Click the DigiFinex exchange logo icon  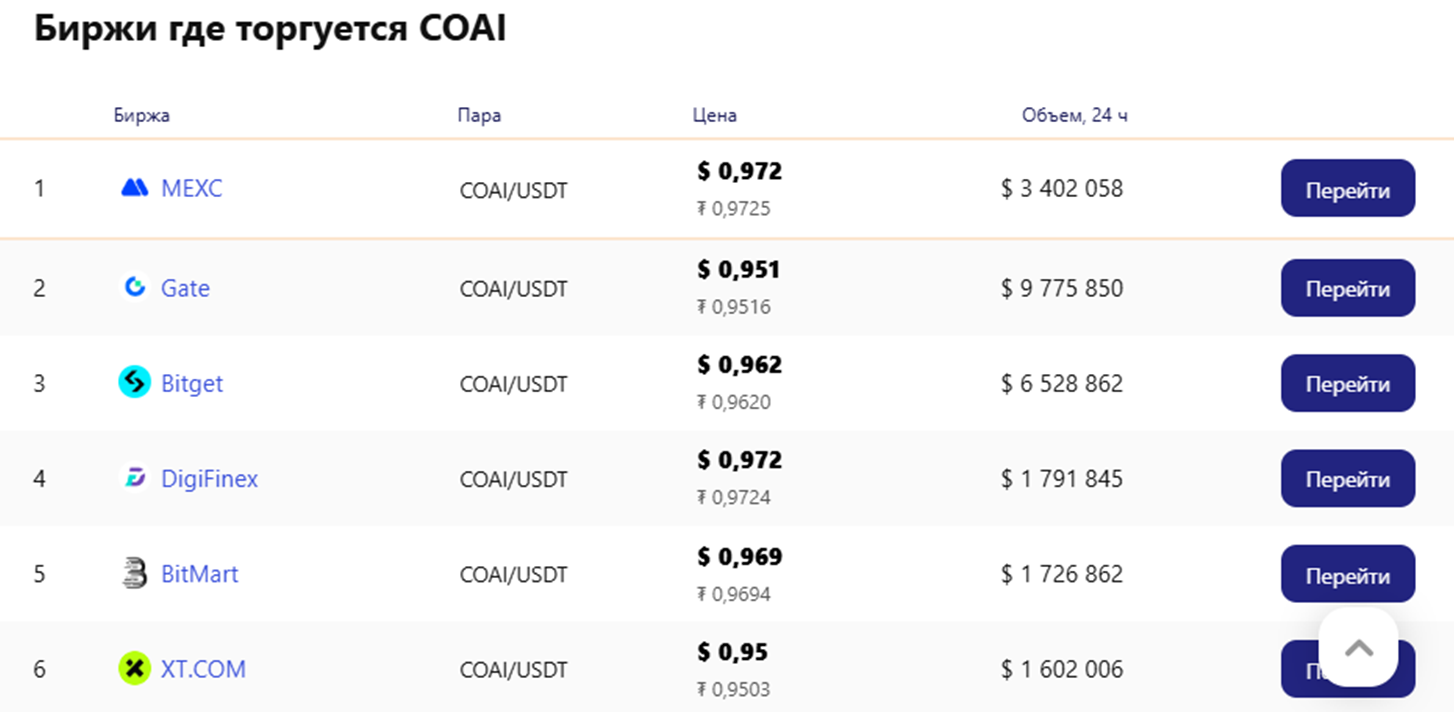point(134,479)
